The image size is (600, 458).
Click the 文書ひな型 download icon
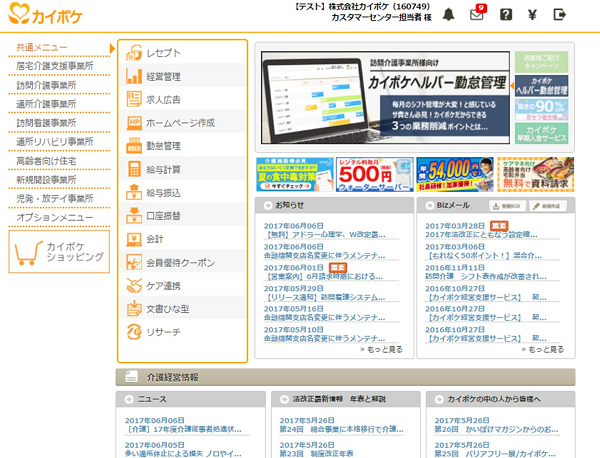click(134, 309)
